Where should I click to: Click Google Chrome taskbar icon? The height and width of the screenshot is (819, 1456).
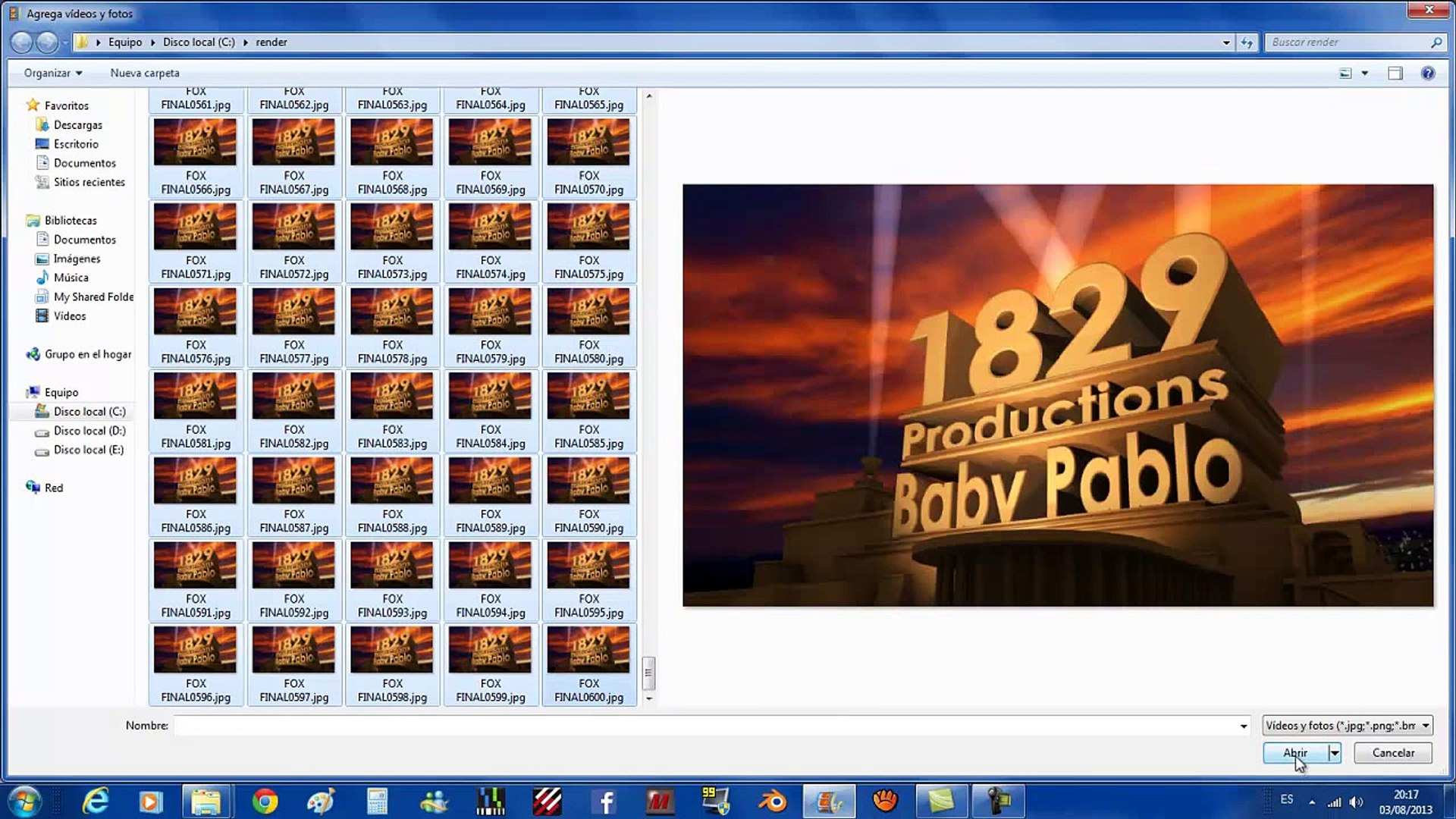pyautogui.click(x=265, y=801)
